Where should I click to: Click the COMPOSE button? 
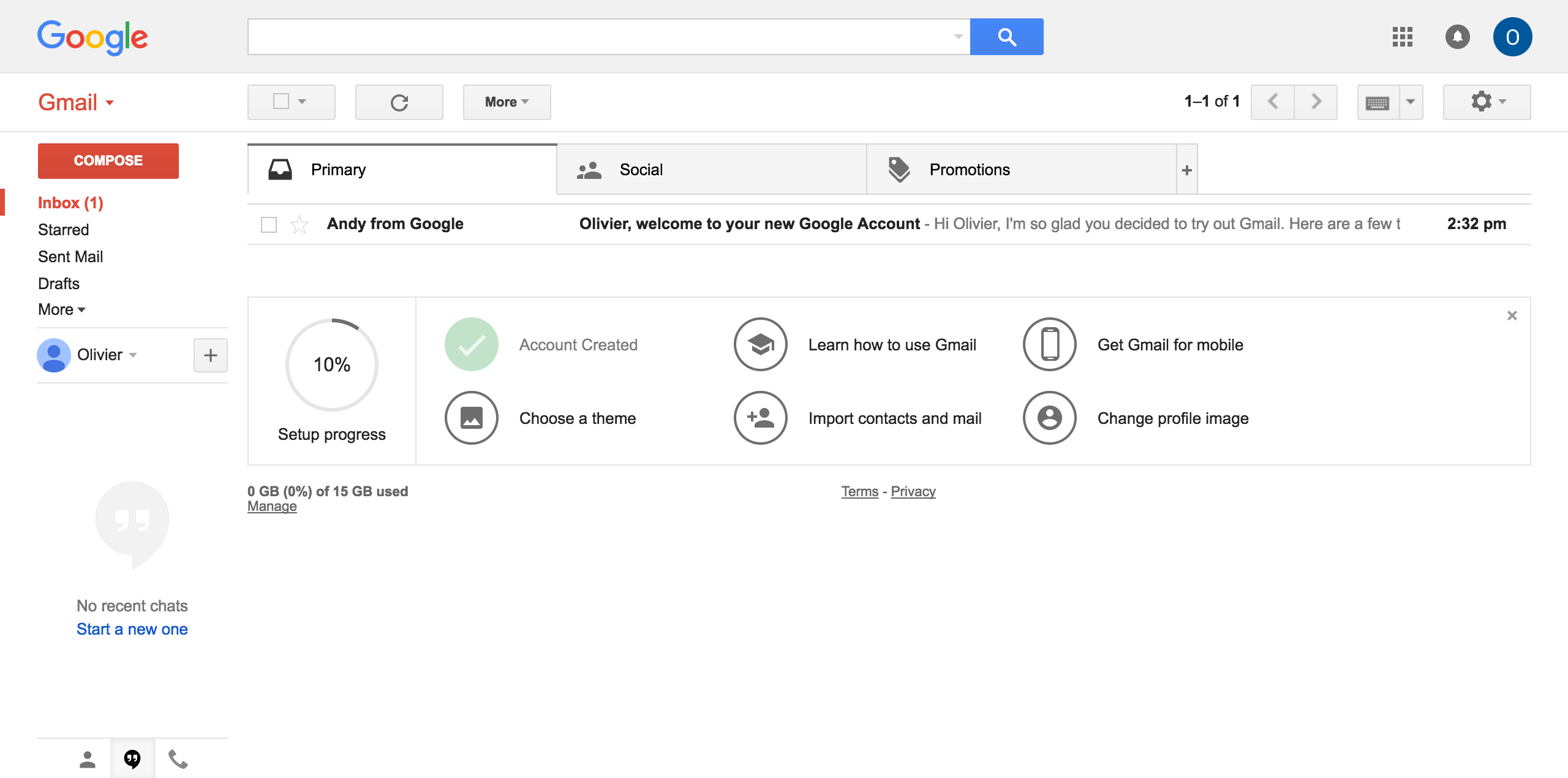tap(108, 161)
